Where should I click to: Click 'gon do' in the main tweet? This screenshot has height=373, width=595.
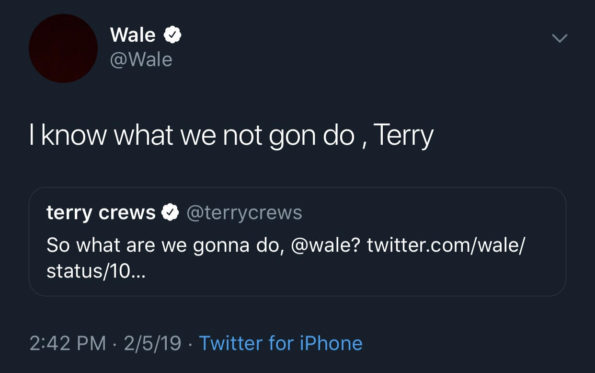[312, 137]
